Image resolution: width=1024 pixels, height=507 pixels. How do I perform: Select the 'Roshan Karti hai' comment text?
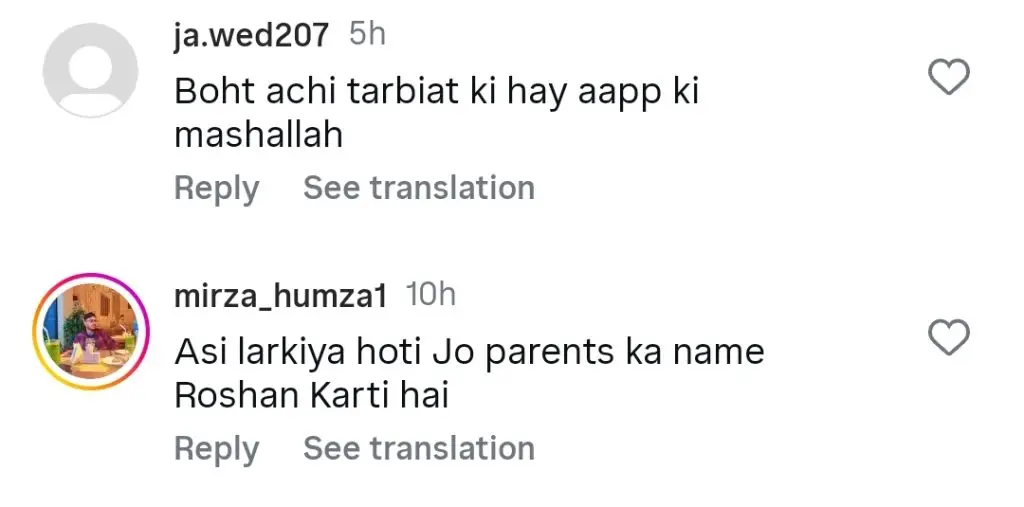tap(311, 396)
